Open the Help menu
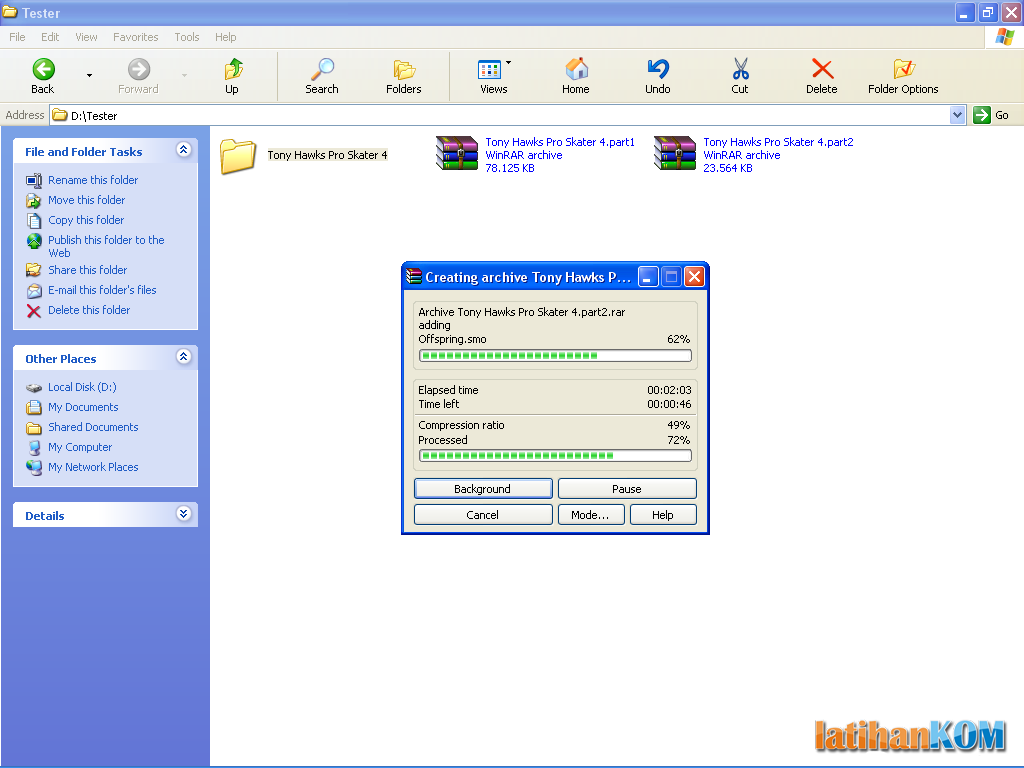This screenshot has height=768, width=1024. point(226,37)
